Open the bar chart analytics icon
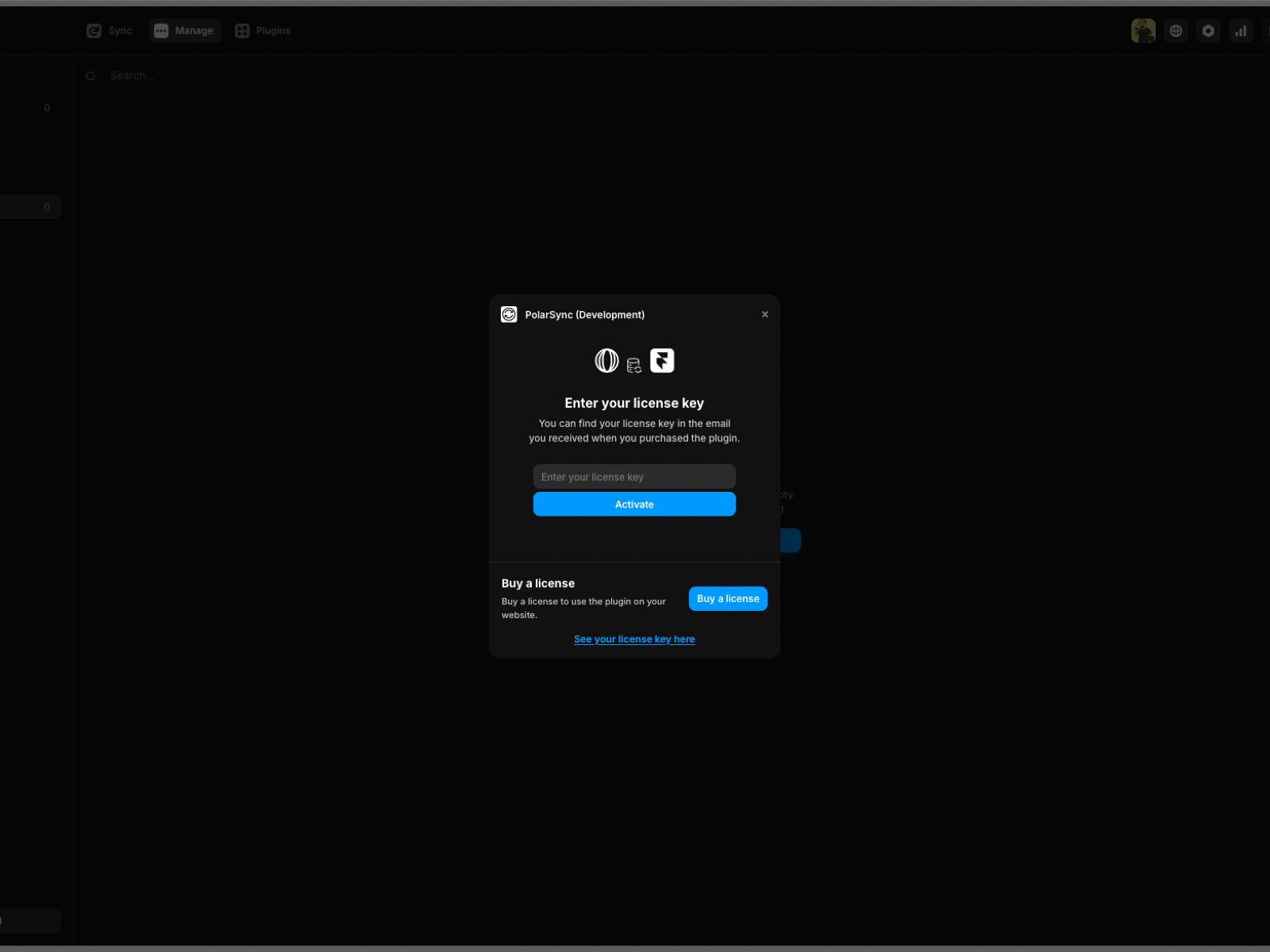 pos(1241,31)
